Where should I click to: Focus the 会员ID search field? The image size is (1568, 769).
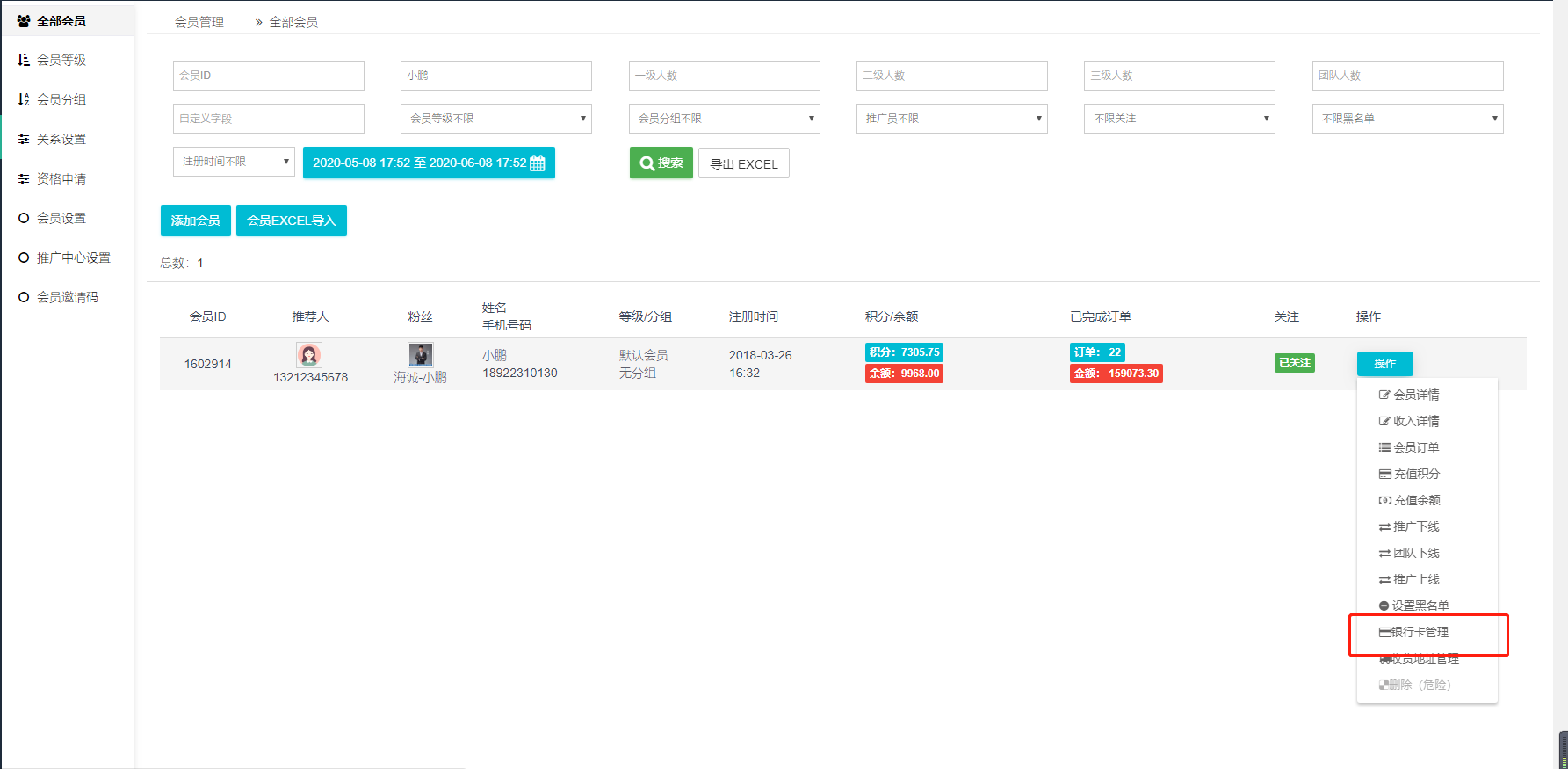tap(269, 76)
